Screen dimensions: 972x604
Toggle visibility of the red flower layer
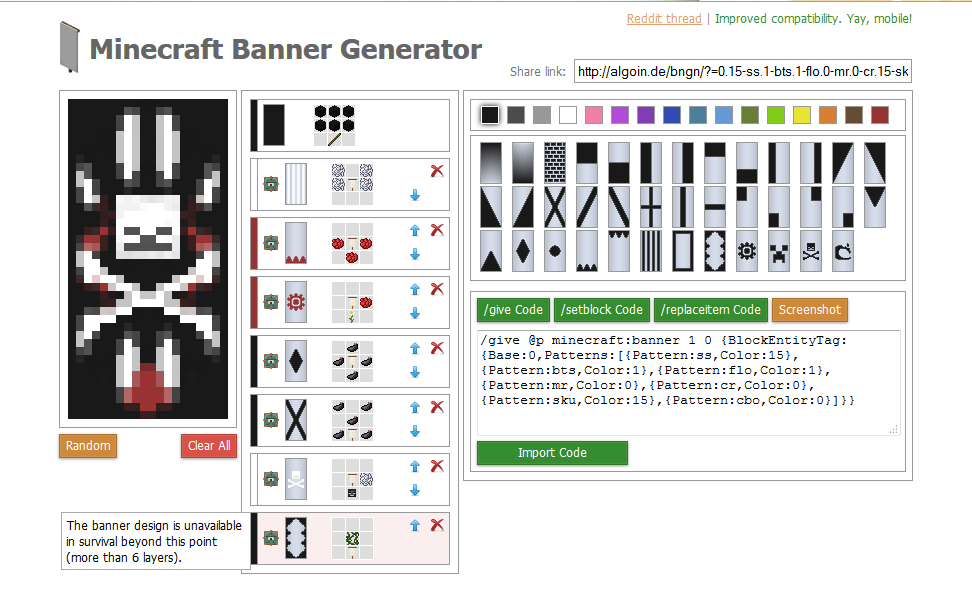[270, 302]
